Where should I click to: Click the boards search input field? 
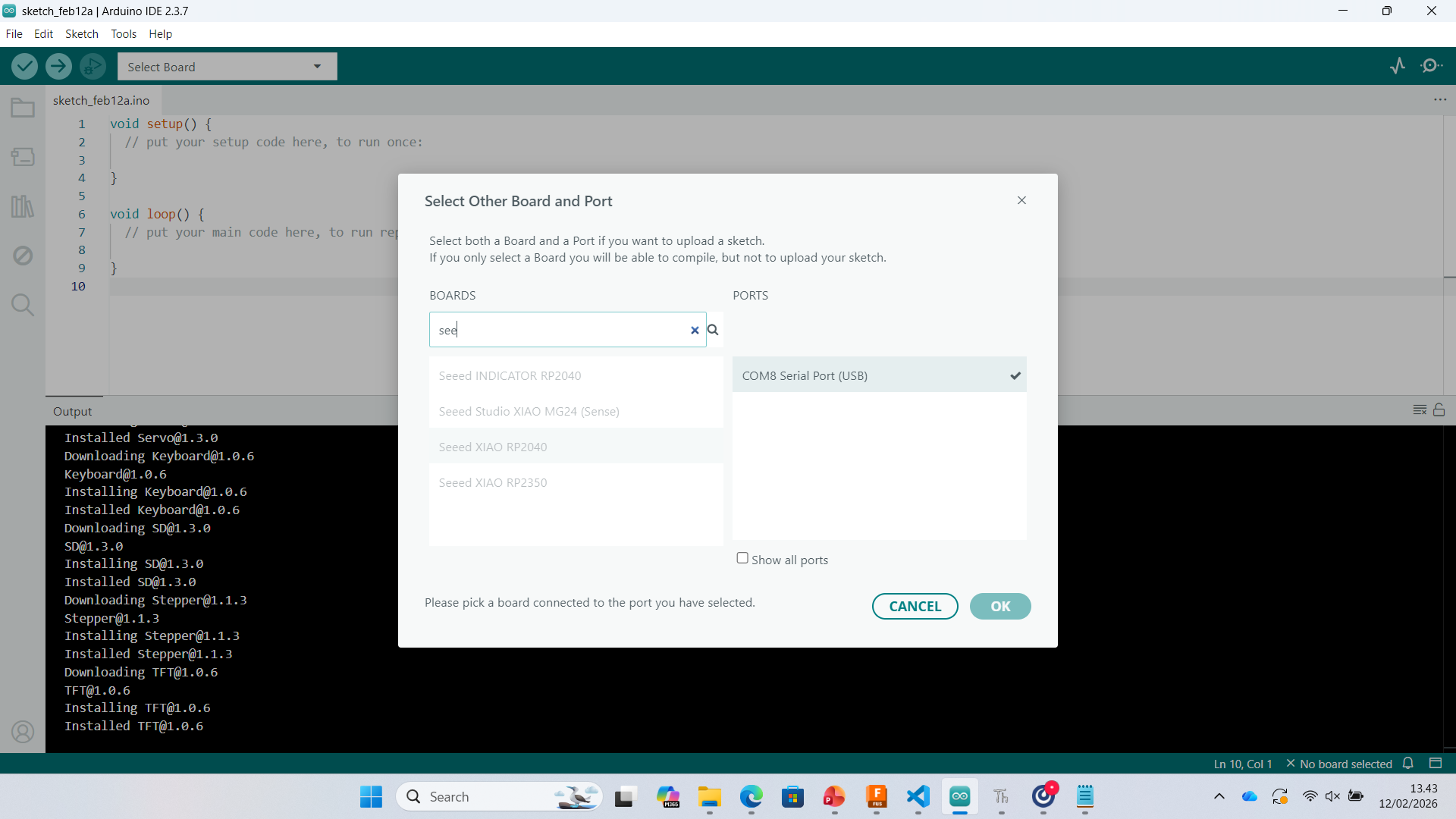click(561, 330)
